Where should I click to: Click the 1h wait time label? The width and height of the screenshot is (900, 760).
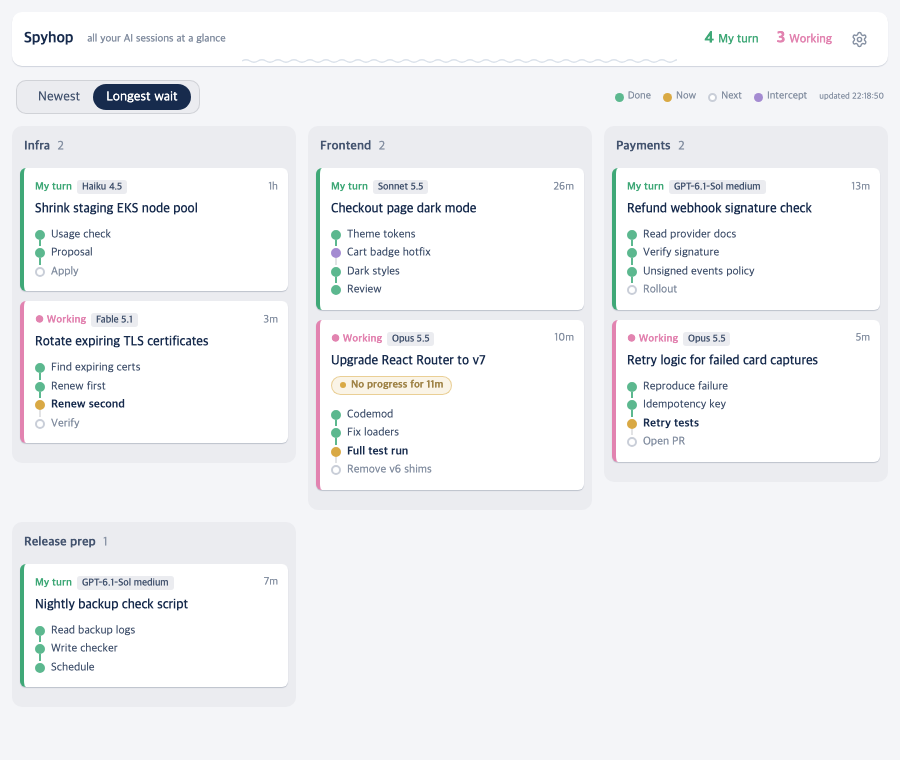pyautogui.click(x=273, y=186)
